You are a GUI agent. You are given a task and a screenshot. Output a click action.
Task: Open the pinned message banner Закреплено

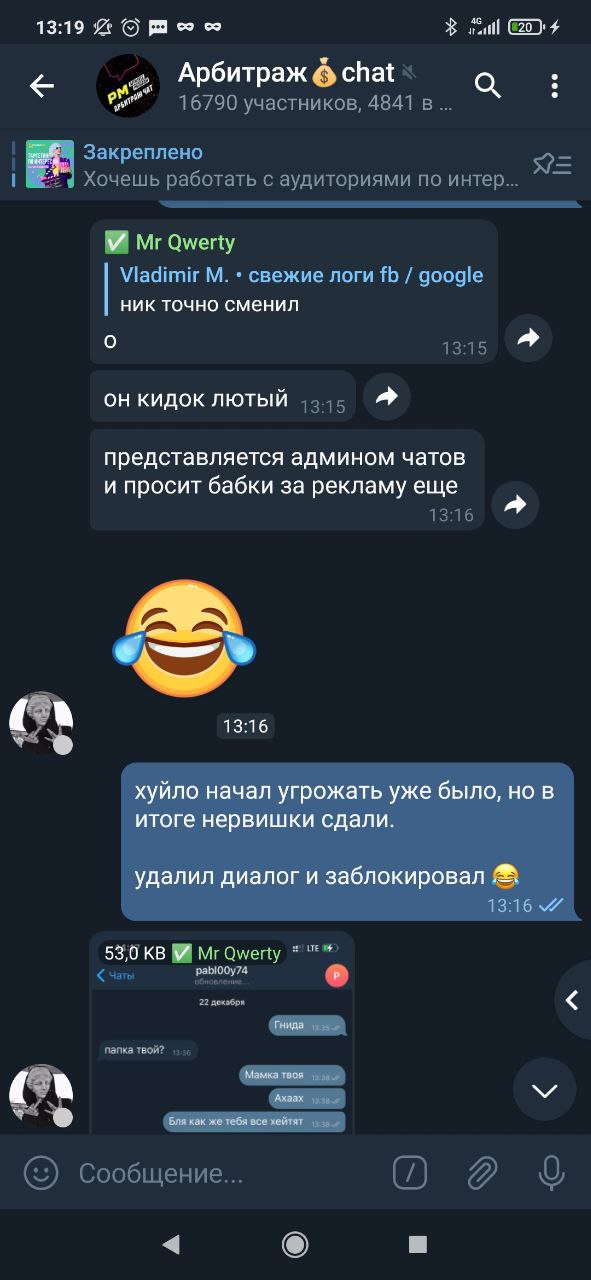point(270,165)
